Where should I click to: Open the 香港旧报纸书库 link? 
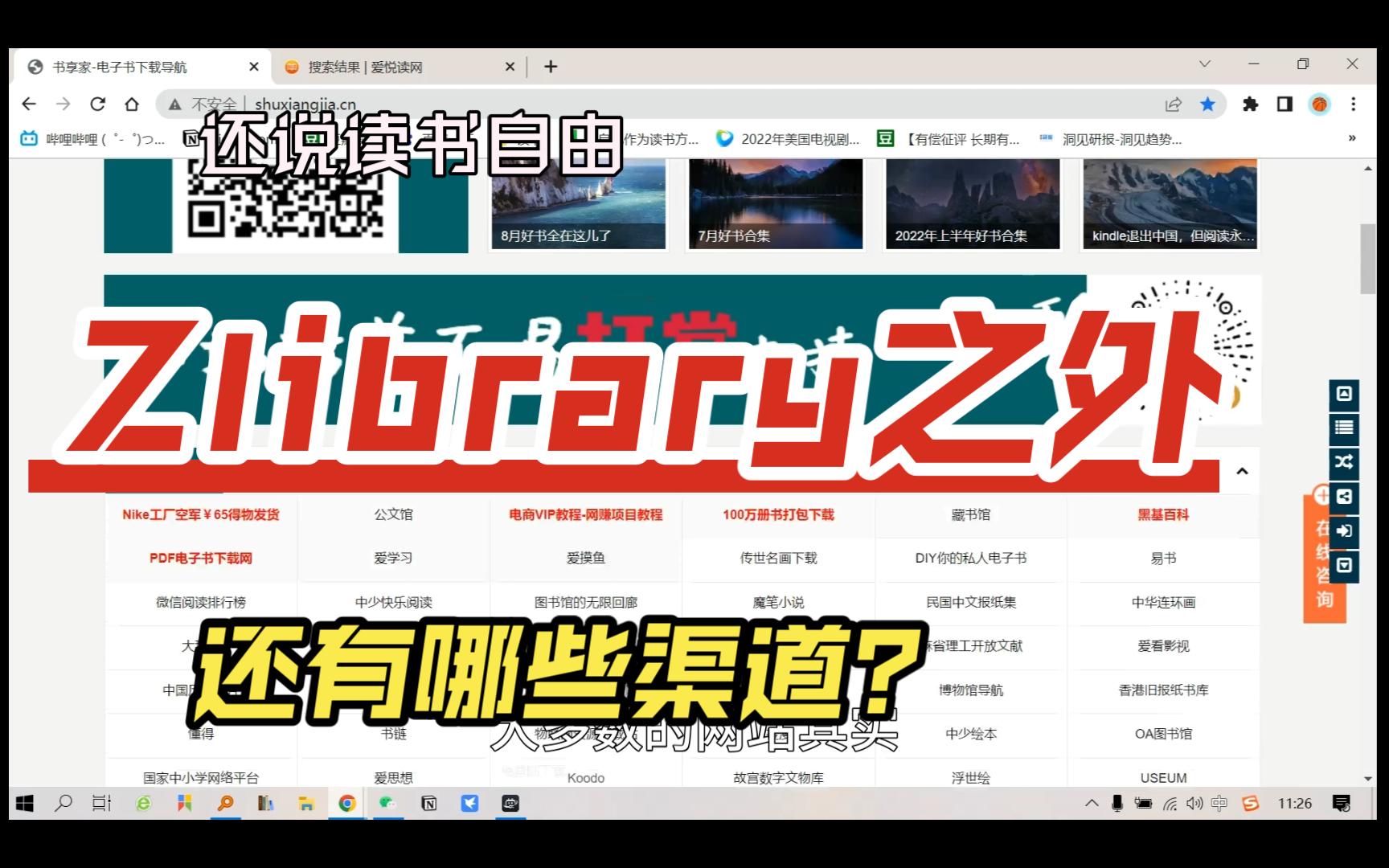click(x=1163, y=690)
